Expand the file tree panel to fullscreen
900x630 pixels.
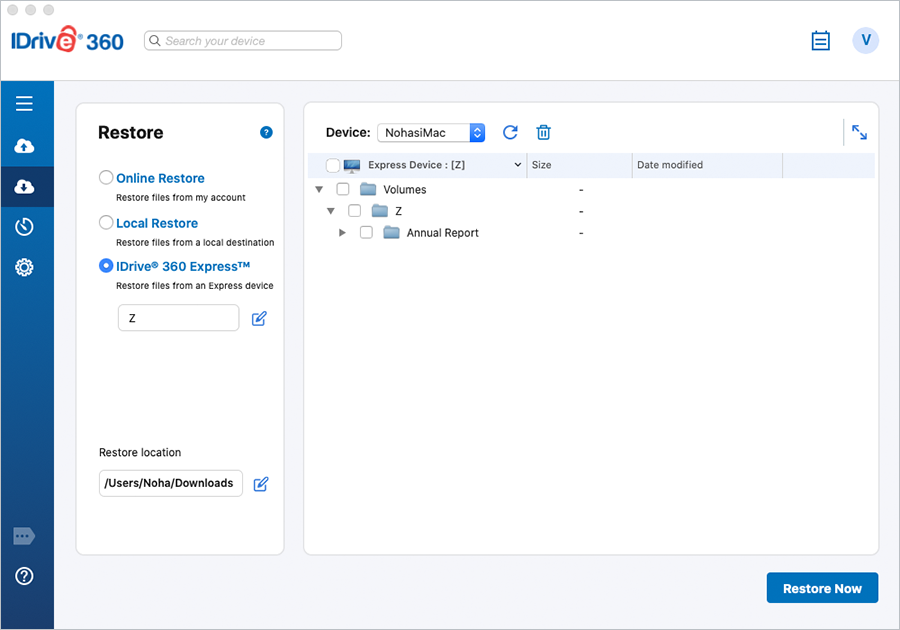tap(859, 132)
